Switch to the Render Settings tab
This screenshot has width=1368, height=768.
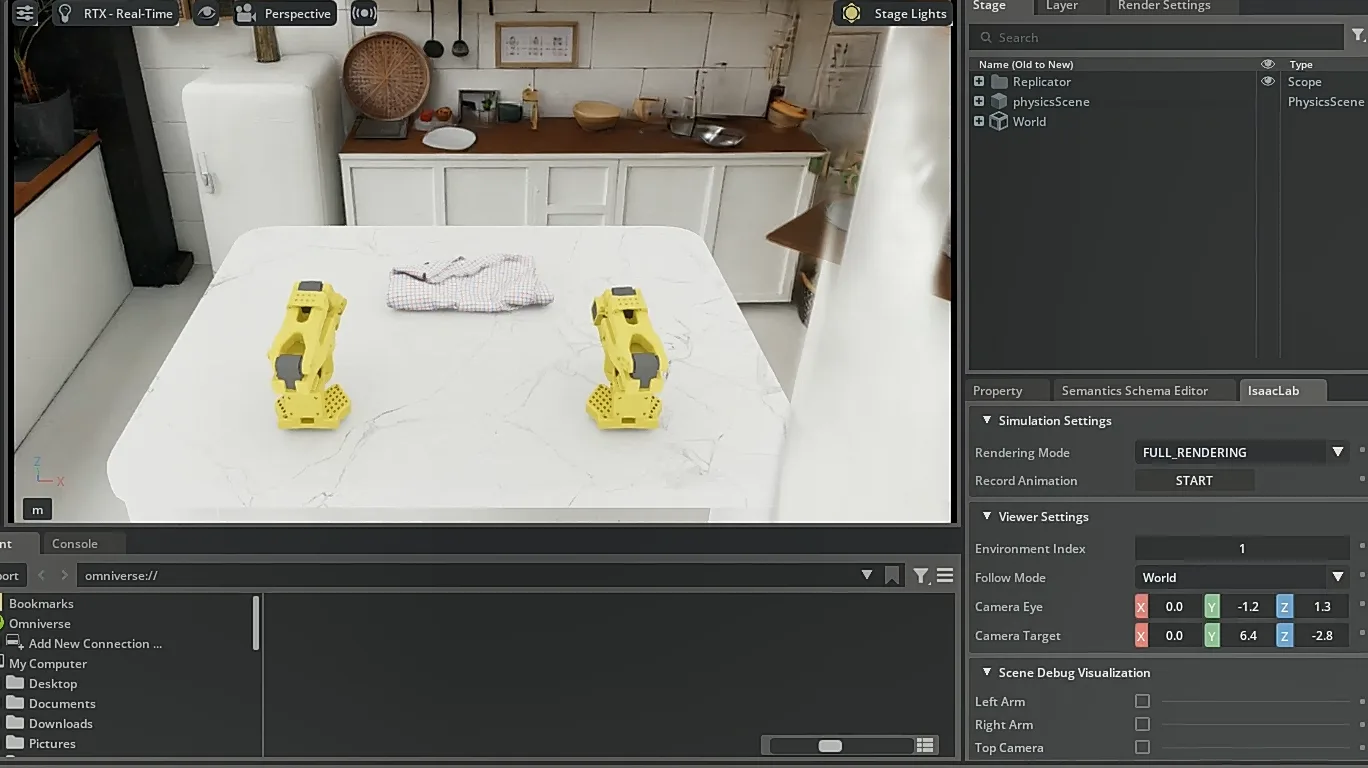[x=1164, y=6]
